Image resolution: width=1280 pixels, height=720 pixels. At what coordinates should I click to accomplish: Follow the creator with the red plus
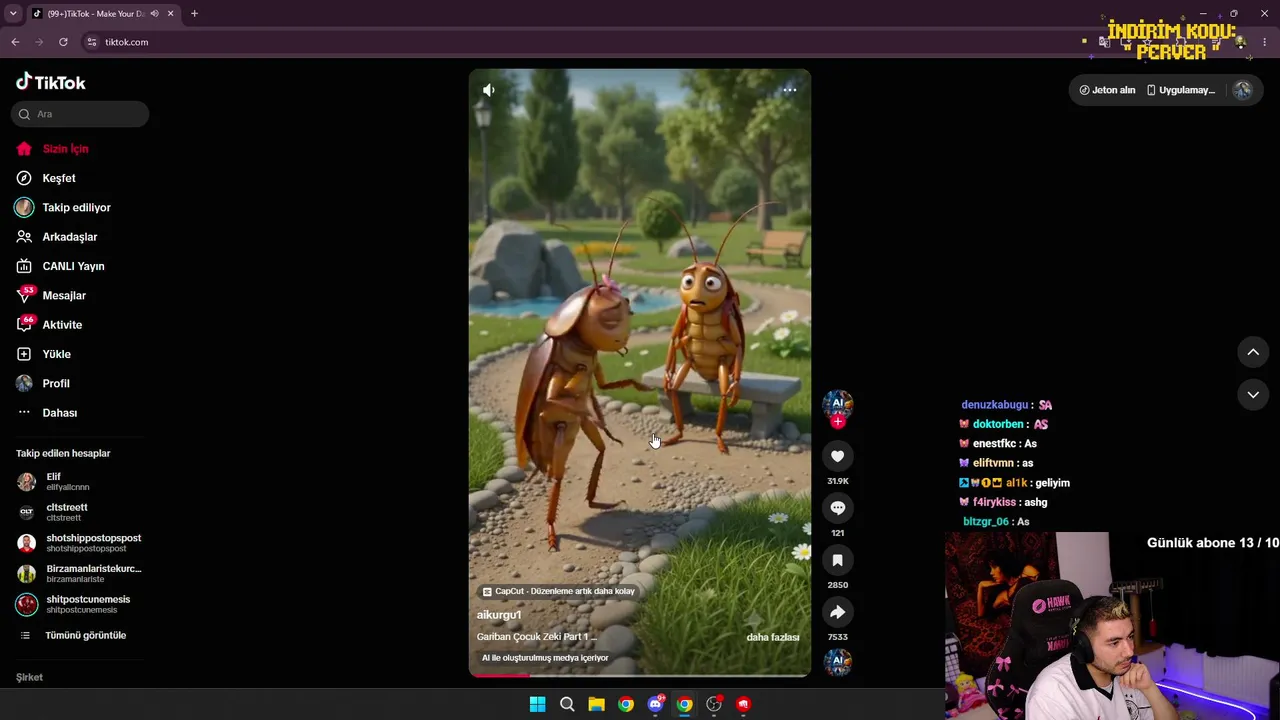click(838, 422)
